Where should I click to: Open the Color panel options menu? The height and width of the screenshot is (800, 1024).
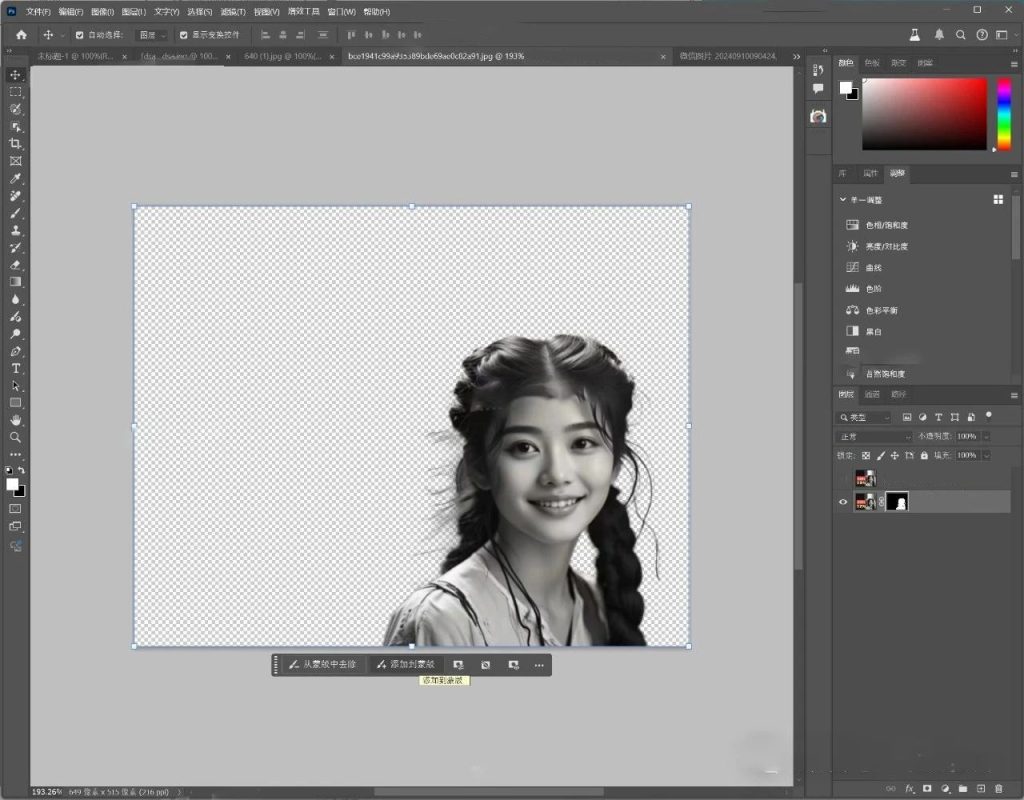coord(1014,64)
